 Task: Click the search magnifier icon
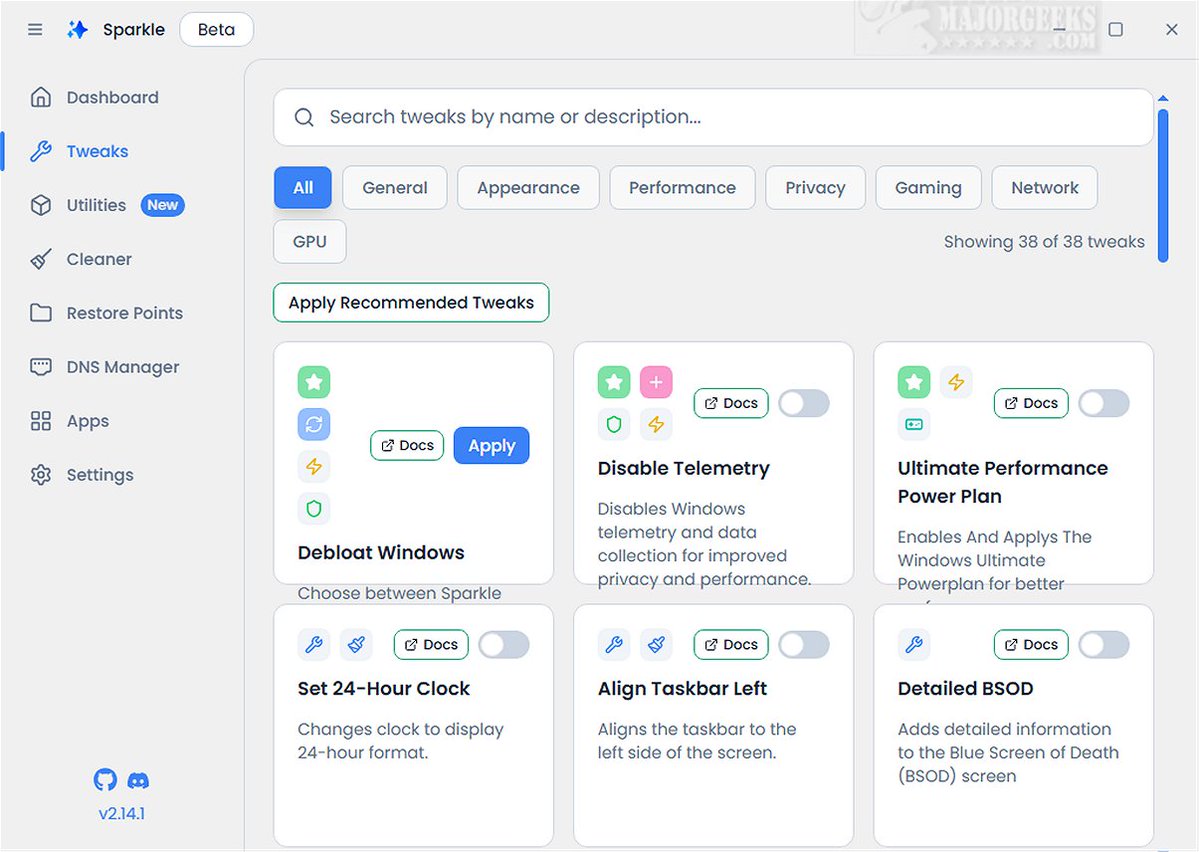(x=304, y=117)
